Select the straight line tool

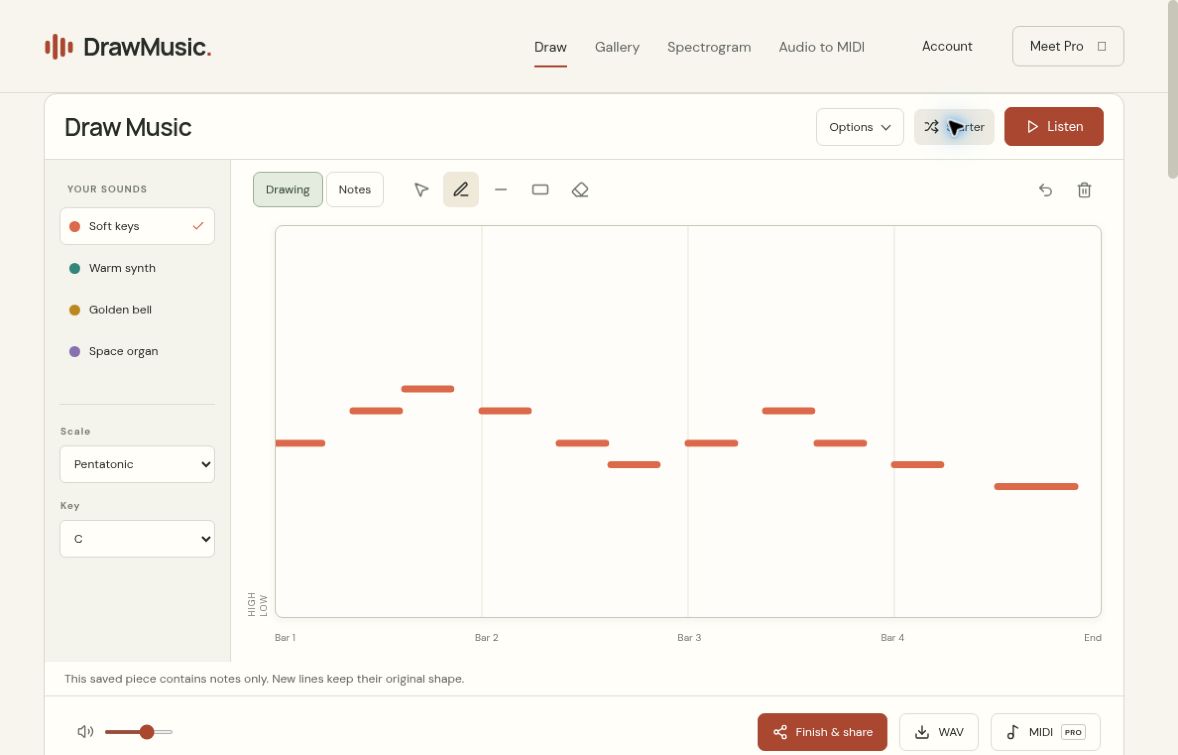pos(501,190)
